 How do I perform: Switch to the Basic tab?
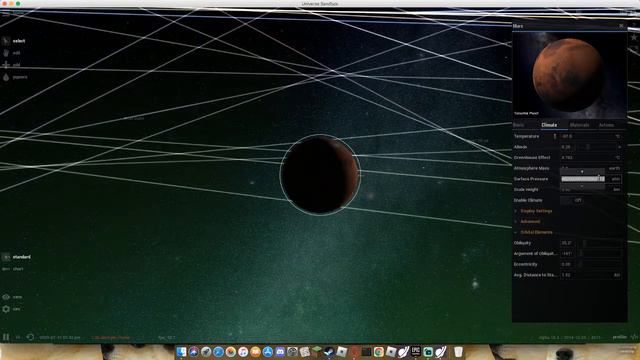[519, 125]
